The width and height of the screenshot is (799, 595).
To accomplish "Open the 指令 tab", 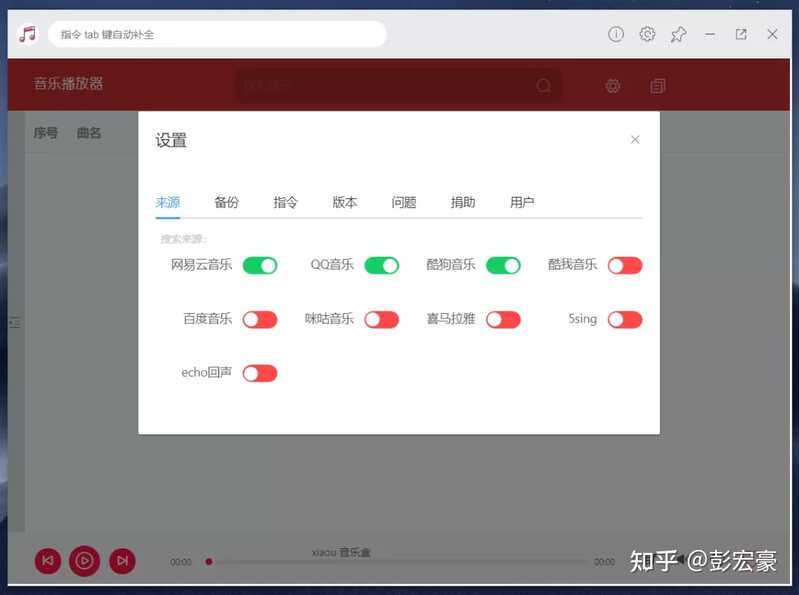I will (x=286, y=202).
